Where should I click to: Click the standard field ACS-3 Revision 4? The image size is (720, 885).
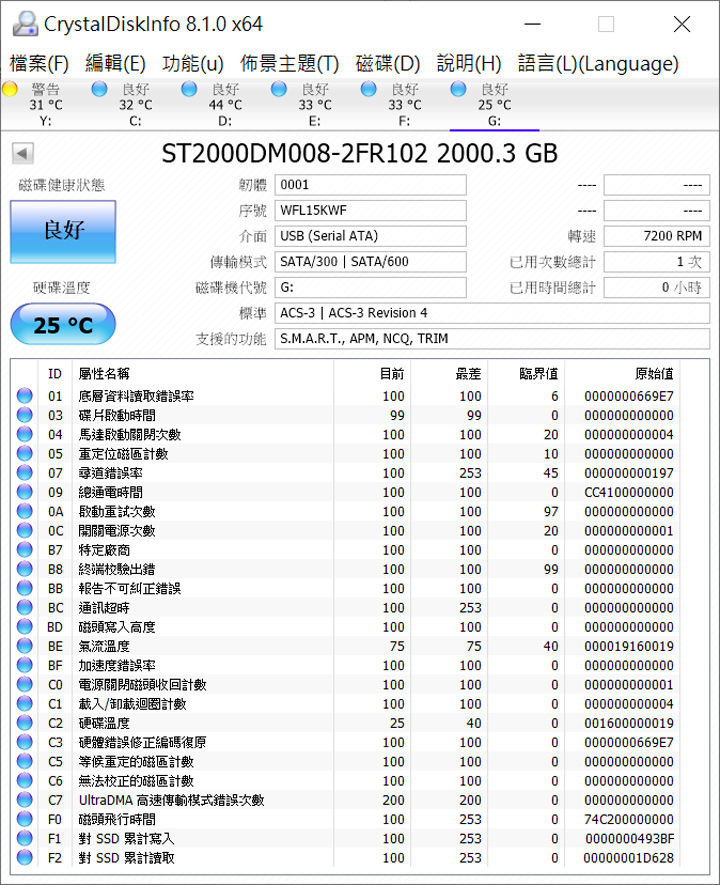(492, 313)
